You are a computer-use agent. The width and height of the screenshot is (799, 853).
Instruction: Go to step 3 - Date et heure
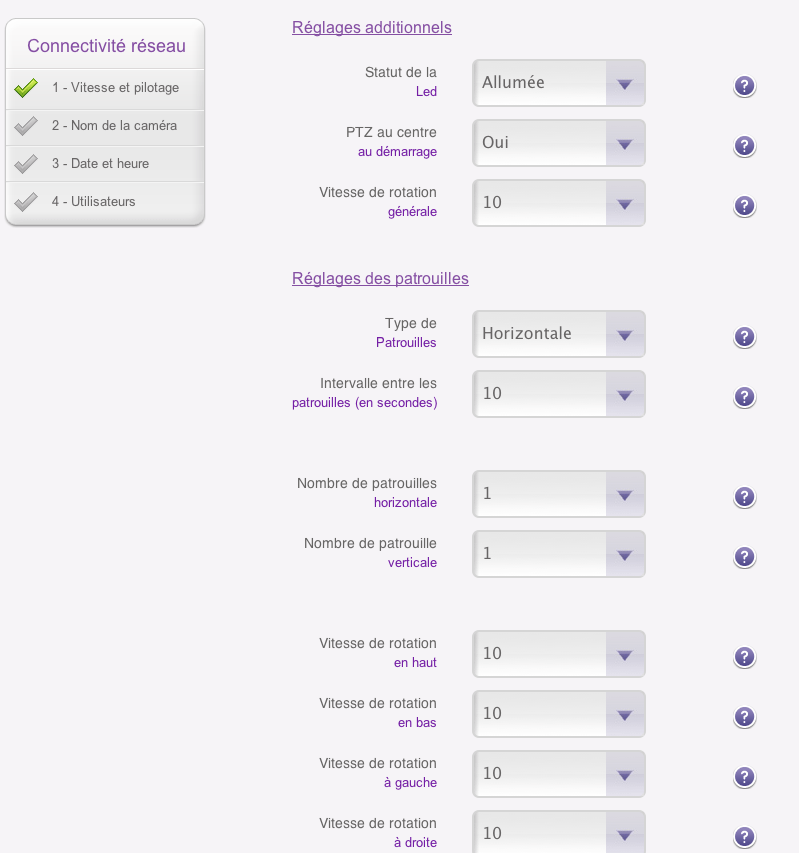(x=105, y=164)
